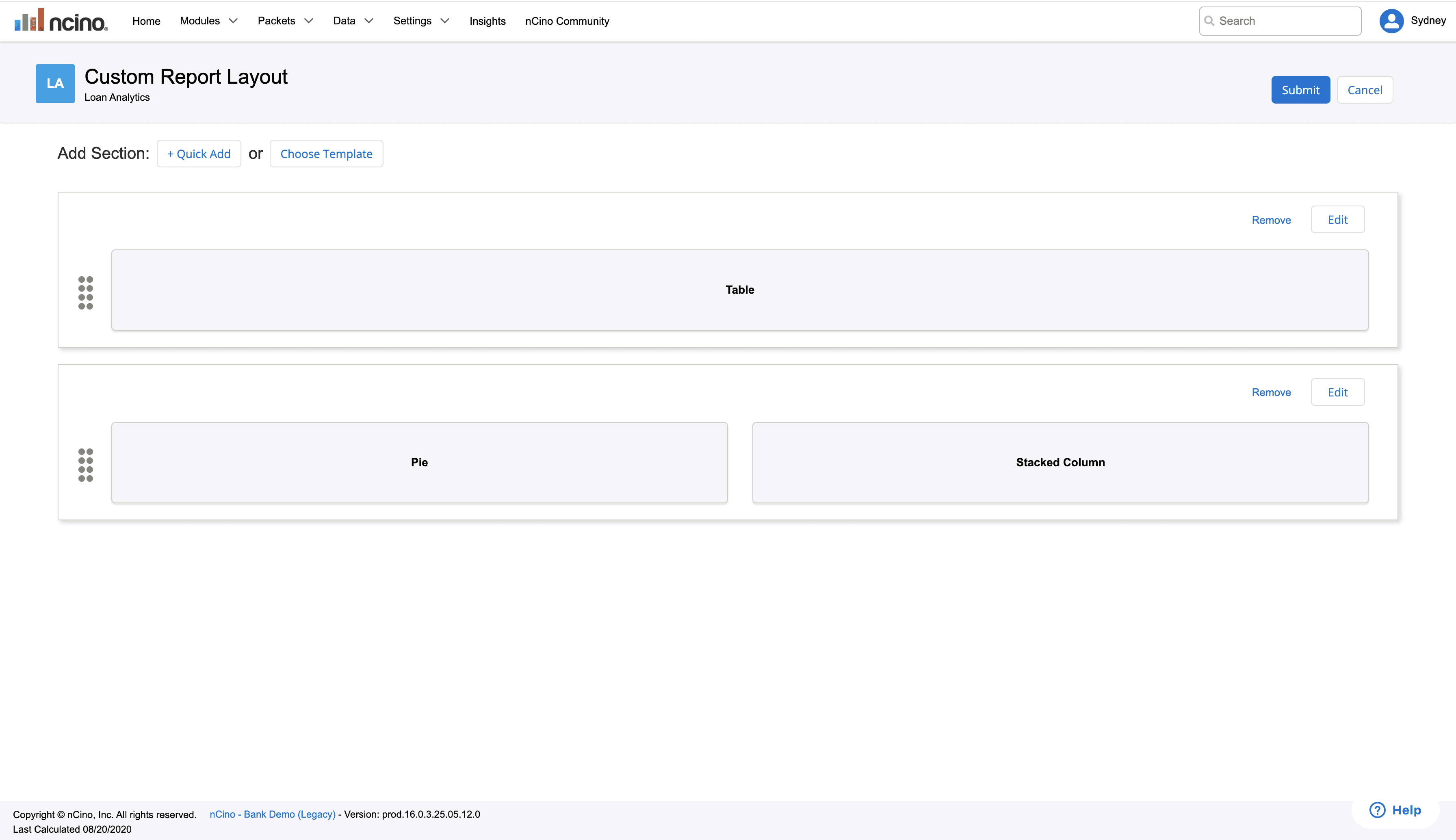Click the nCino logo icon
Image resolution: width=1456 pixels, height=840 pixels.
pos(61,21)
